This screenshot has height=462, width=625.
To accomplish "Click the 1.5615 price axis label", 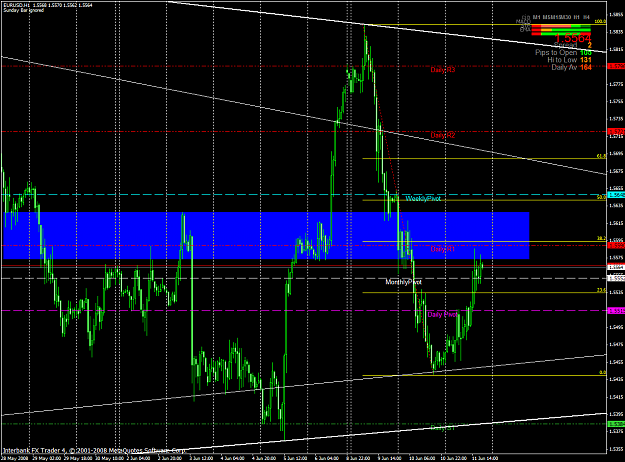I will click(617, 223).
